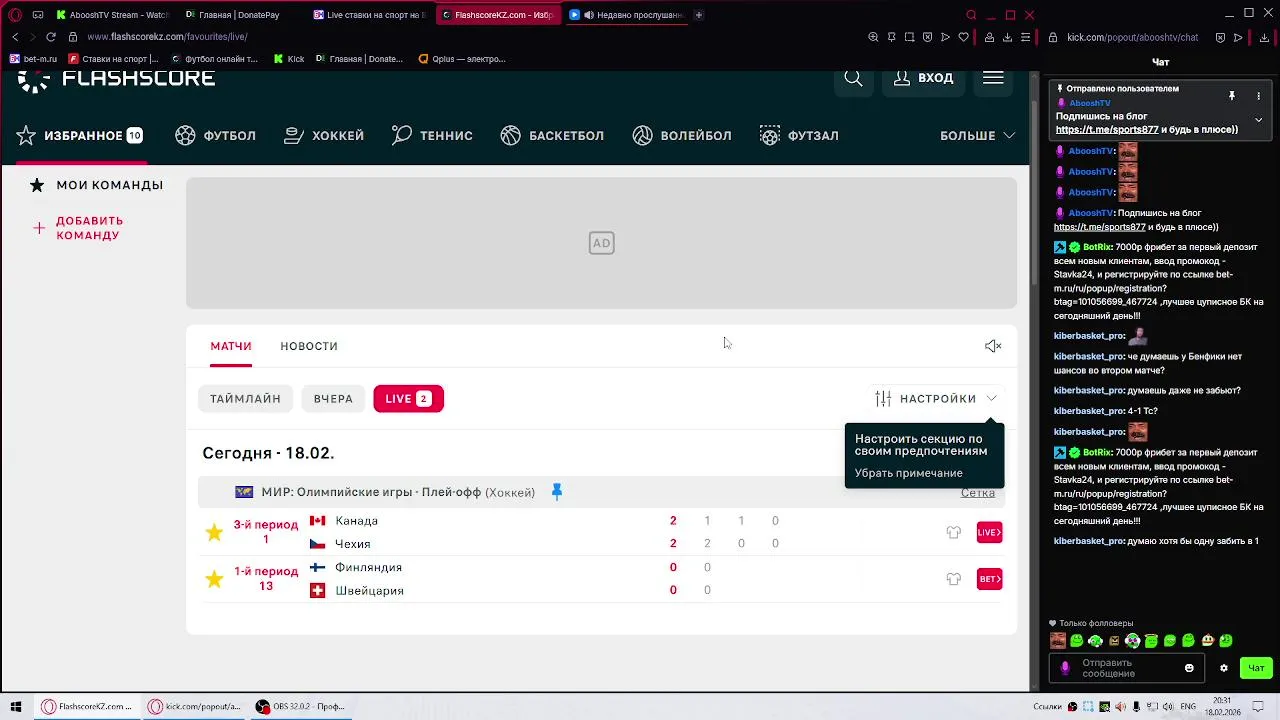Select the LIVE filter
Screen dimensions: 1280x720
click(408, 399)
